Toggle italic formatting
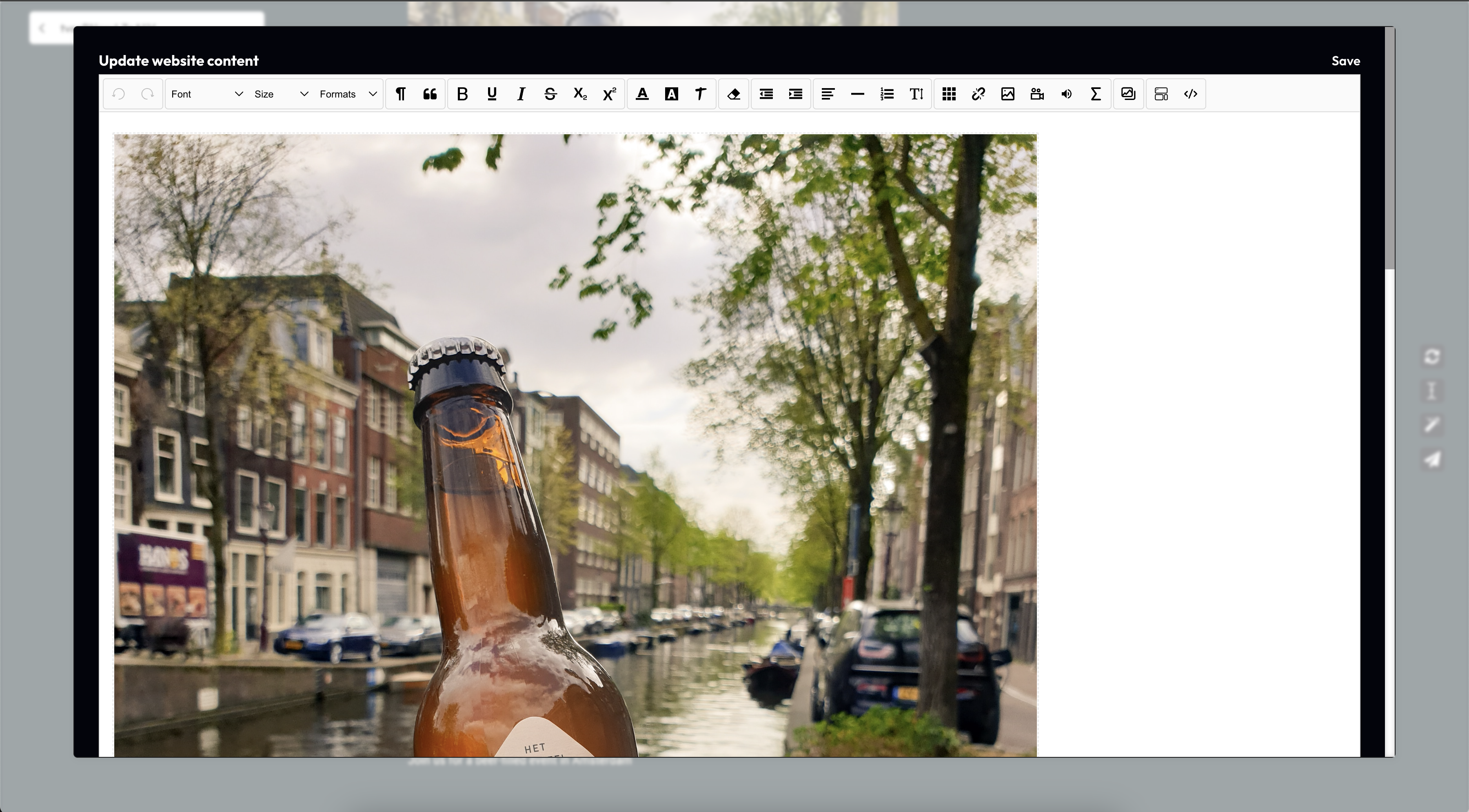The image size is (1469, 812). click(x=521, y=94)
